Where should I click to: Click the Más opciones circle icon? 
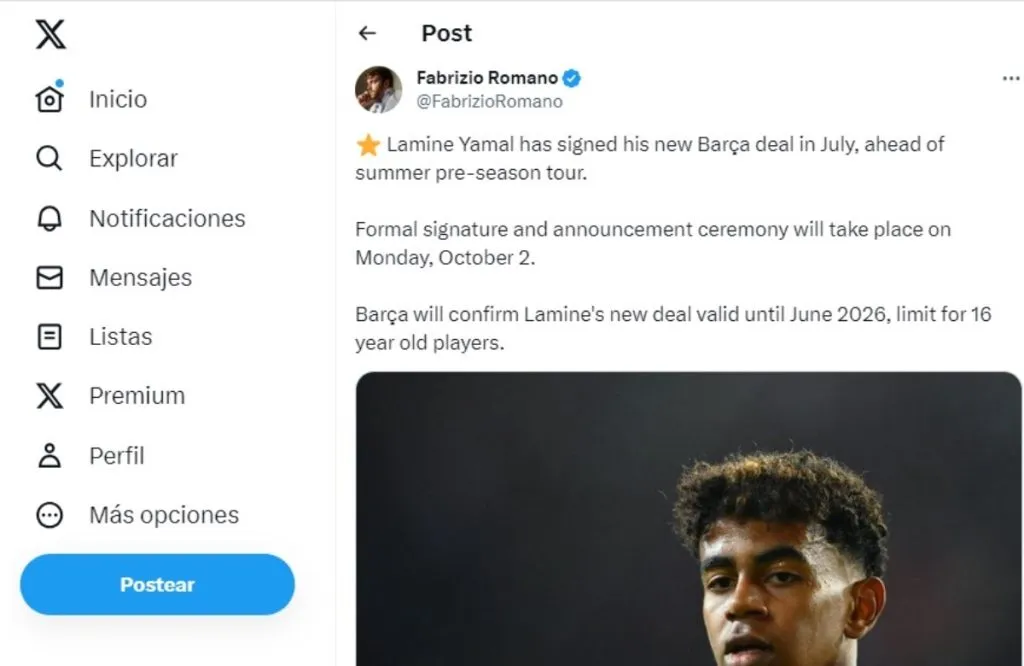(49, 515)
